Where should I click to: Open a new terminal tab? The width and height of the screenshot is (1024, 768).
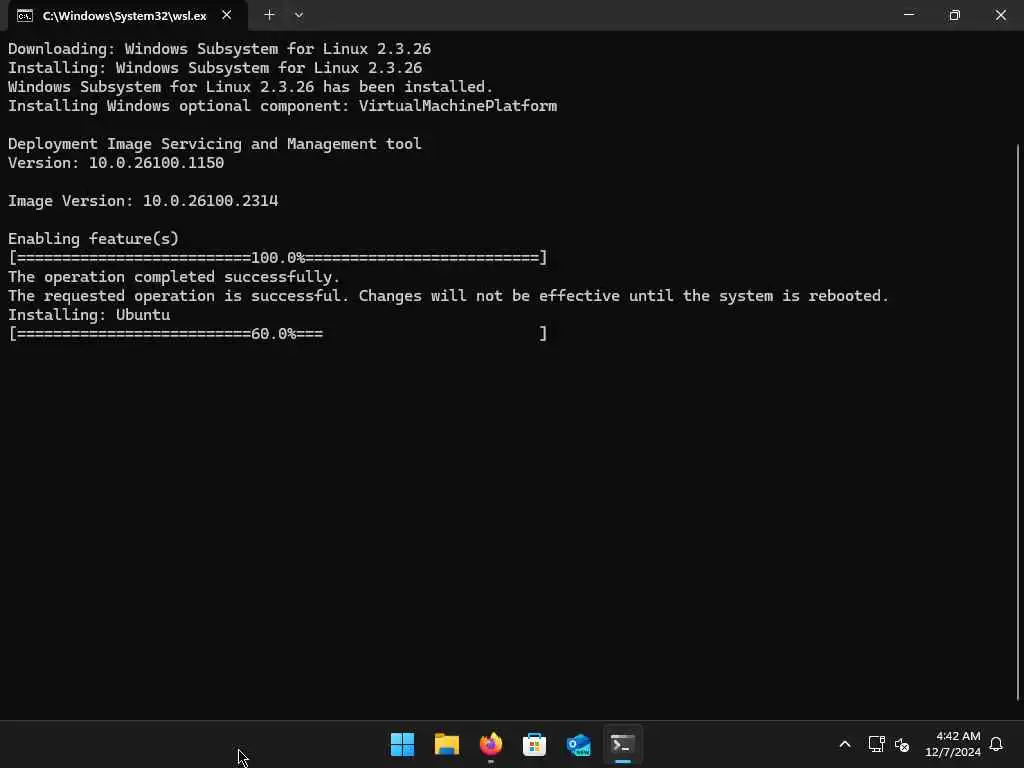269,15
